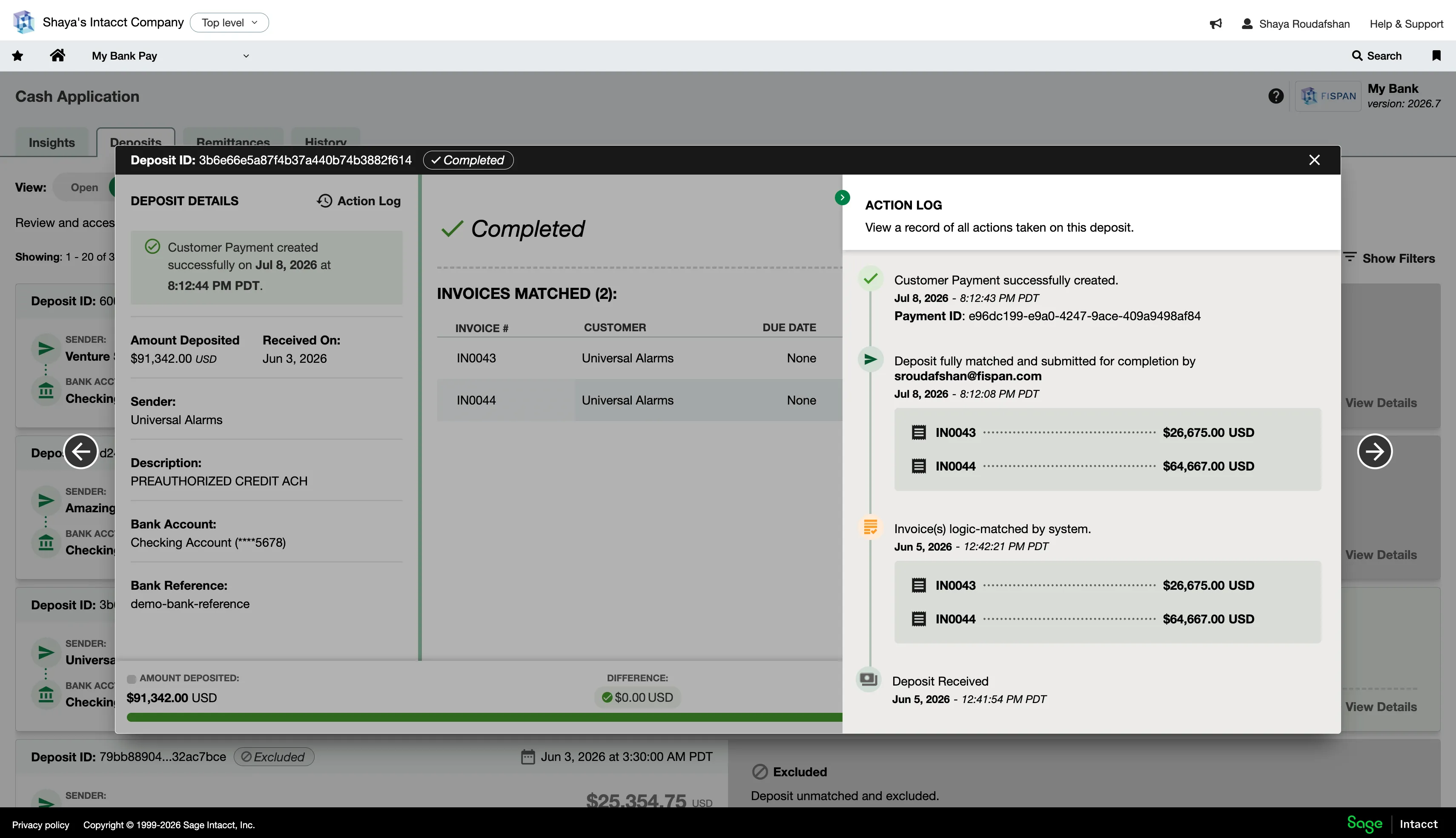Click the green check in Customer Payment notice
The height and width of the screenshot is (838, 1456).
tap(152, 247)
